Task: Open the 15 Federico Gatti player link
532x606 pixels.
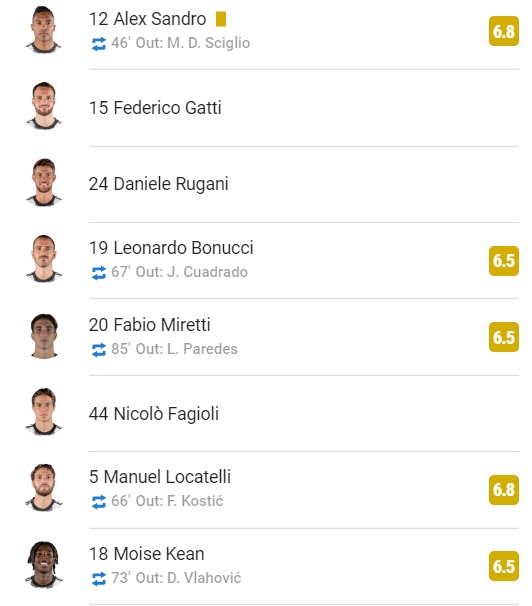Action: (x=155, y=107)
